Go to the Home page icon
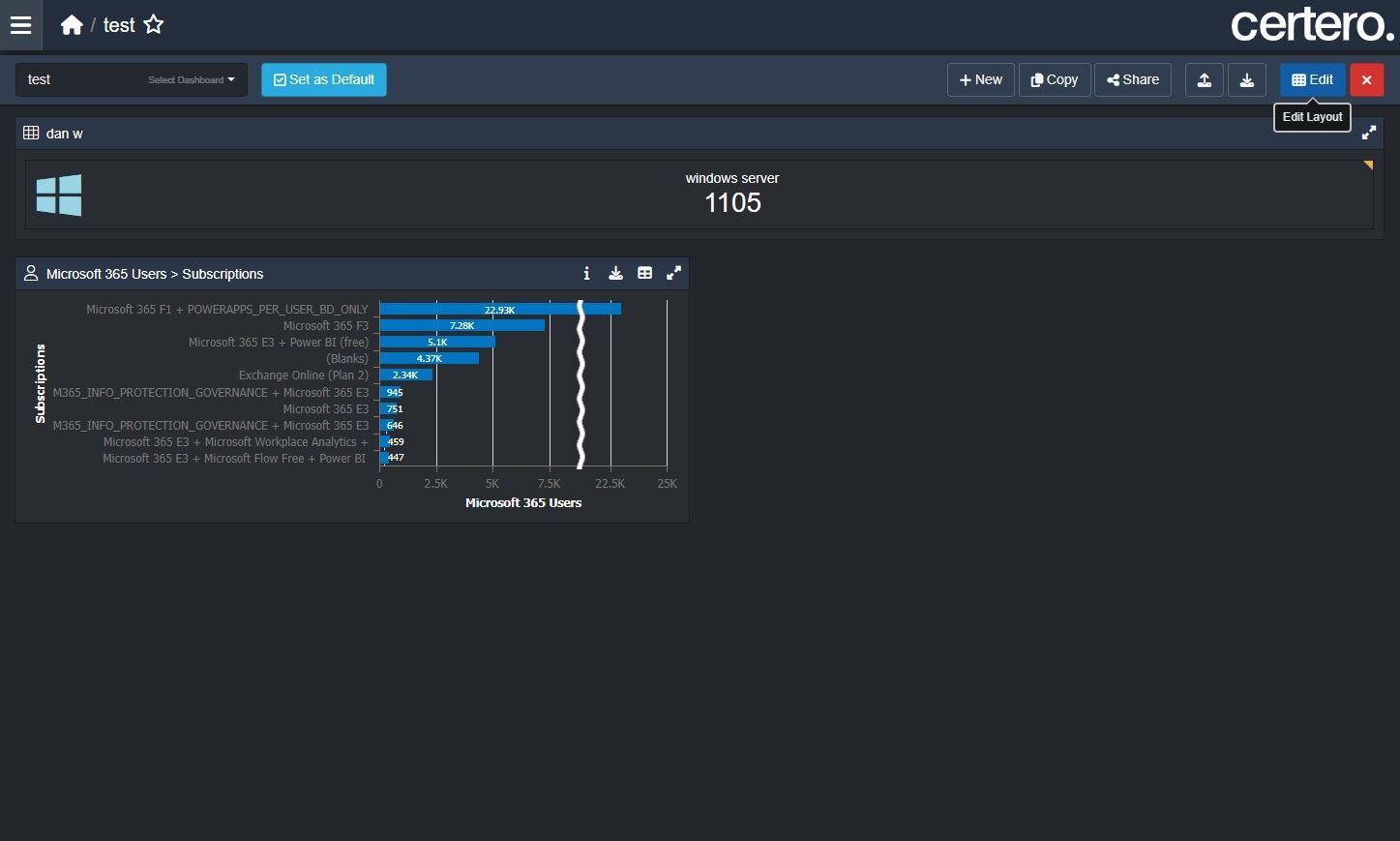The image size is (1400, 841). [x=72, y=25]
